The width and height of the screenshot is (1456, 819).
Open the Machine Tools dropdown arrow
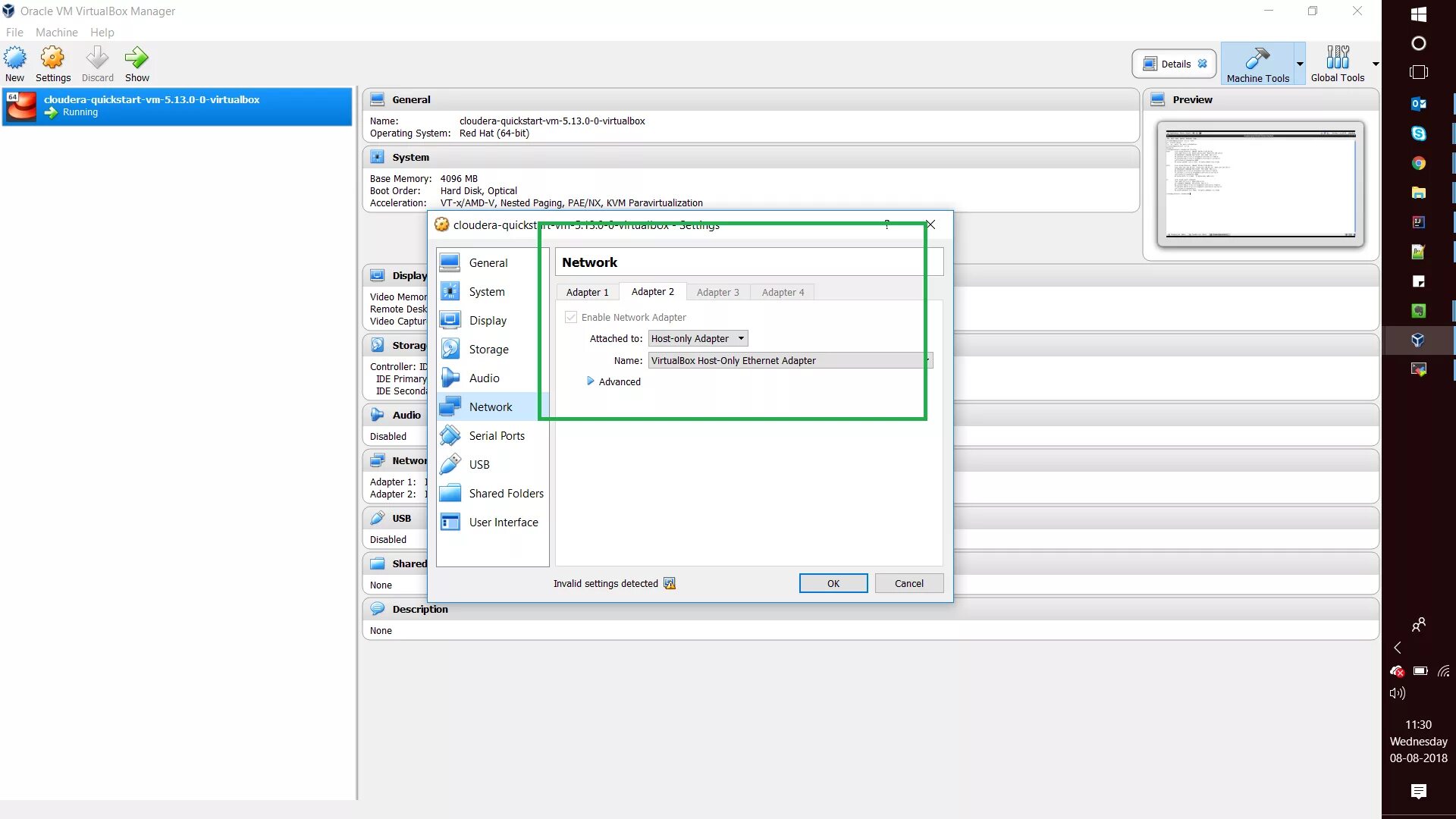click(x=1299, y=64)
